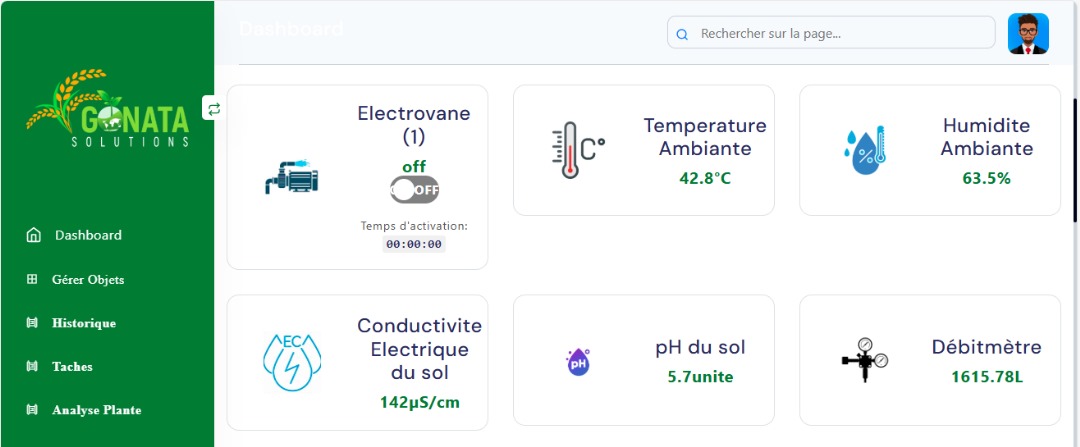This screenshot has width=1080, height=447.
Task: Click the humidity droplet icon
Action: (864, 149)
